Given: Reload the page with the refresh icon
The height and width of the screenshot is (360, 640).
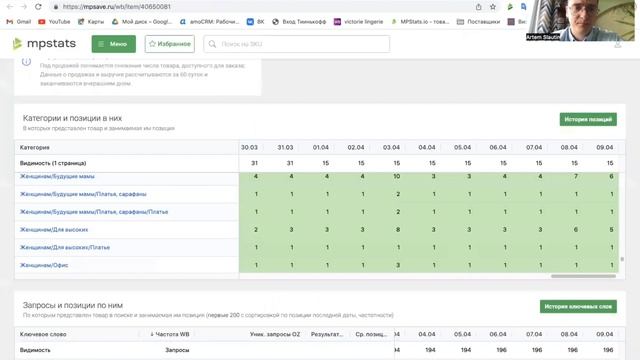Looking at the screenshot, I should (38, 7).
